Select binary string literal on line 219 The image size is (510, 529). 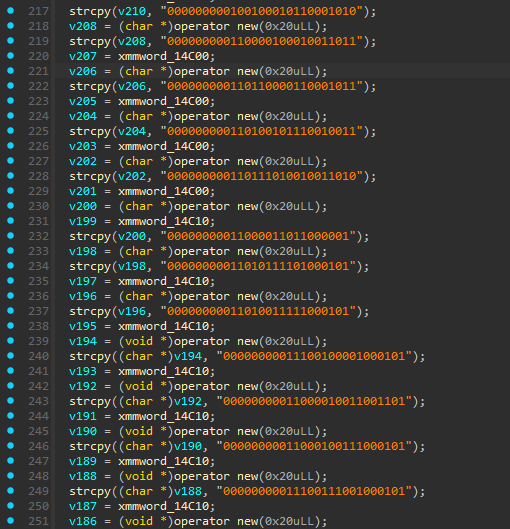click(262, 41)
